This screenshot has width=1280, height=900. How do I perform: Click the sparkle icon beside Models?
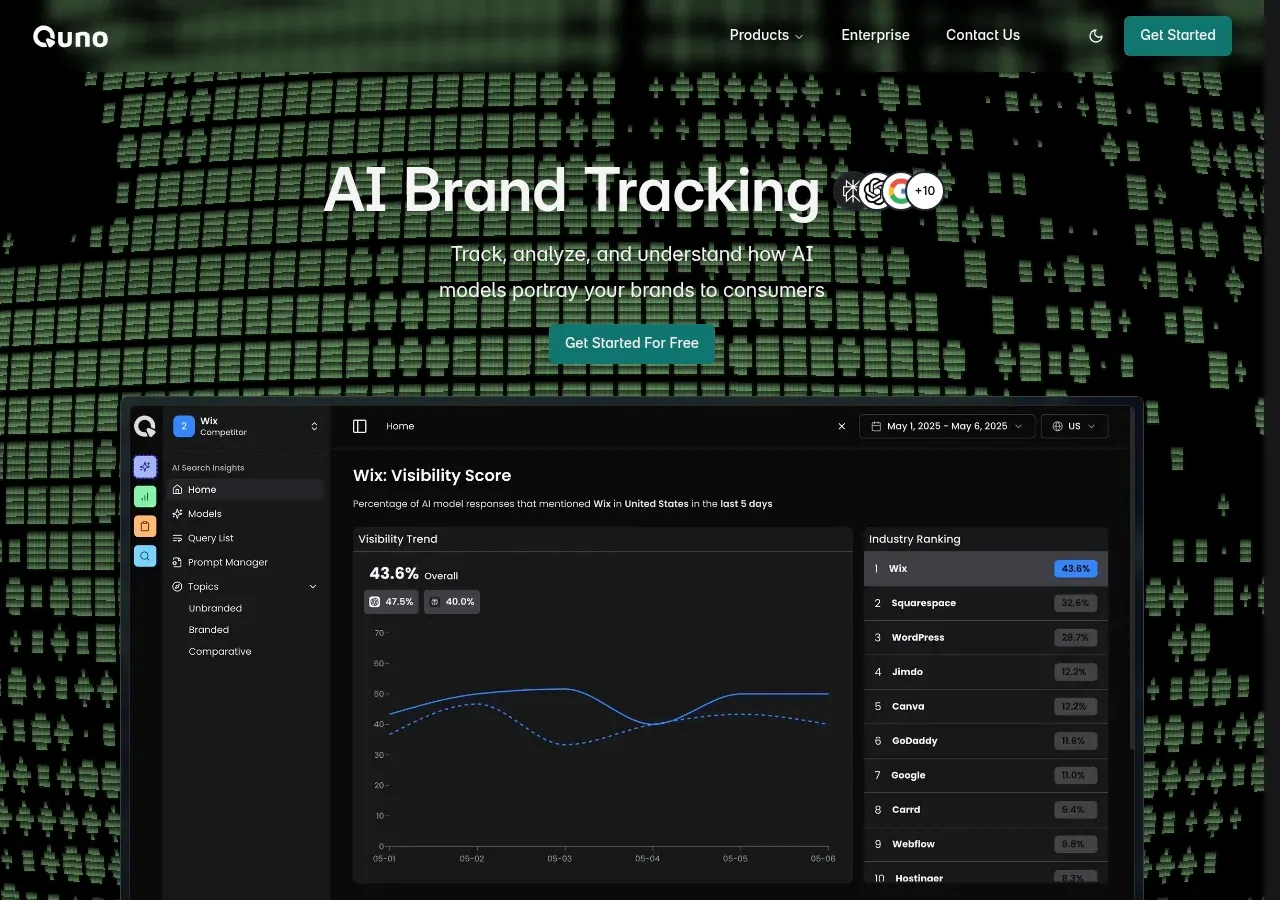point(177,514)
